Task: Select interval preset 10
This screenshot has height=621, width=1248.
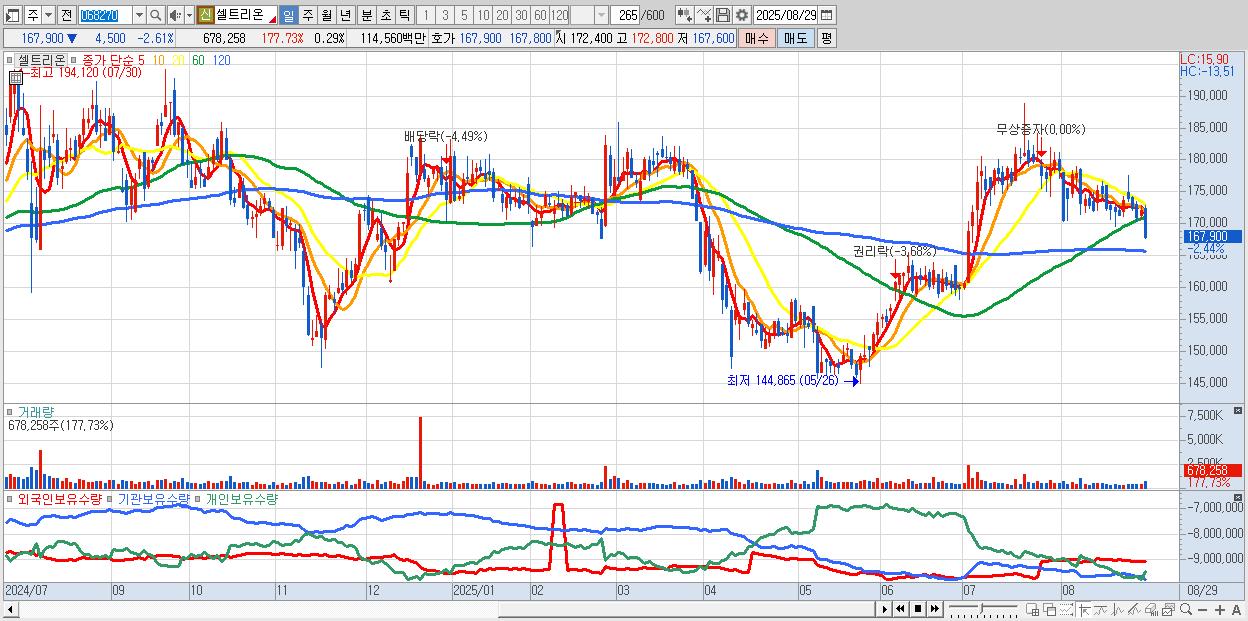Action: [x=483, y=15]
